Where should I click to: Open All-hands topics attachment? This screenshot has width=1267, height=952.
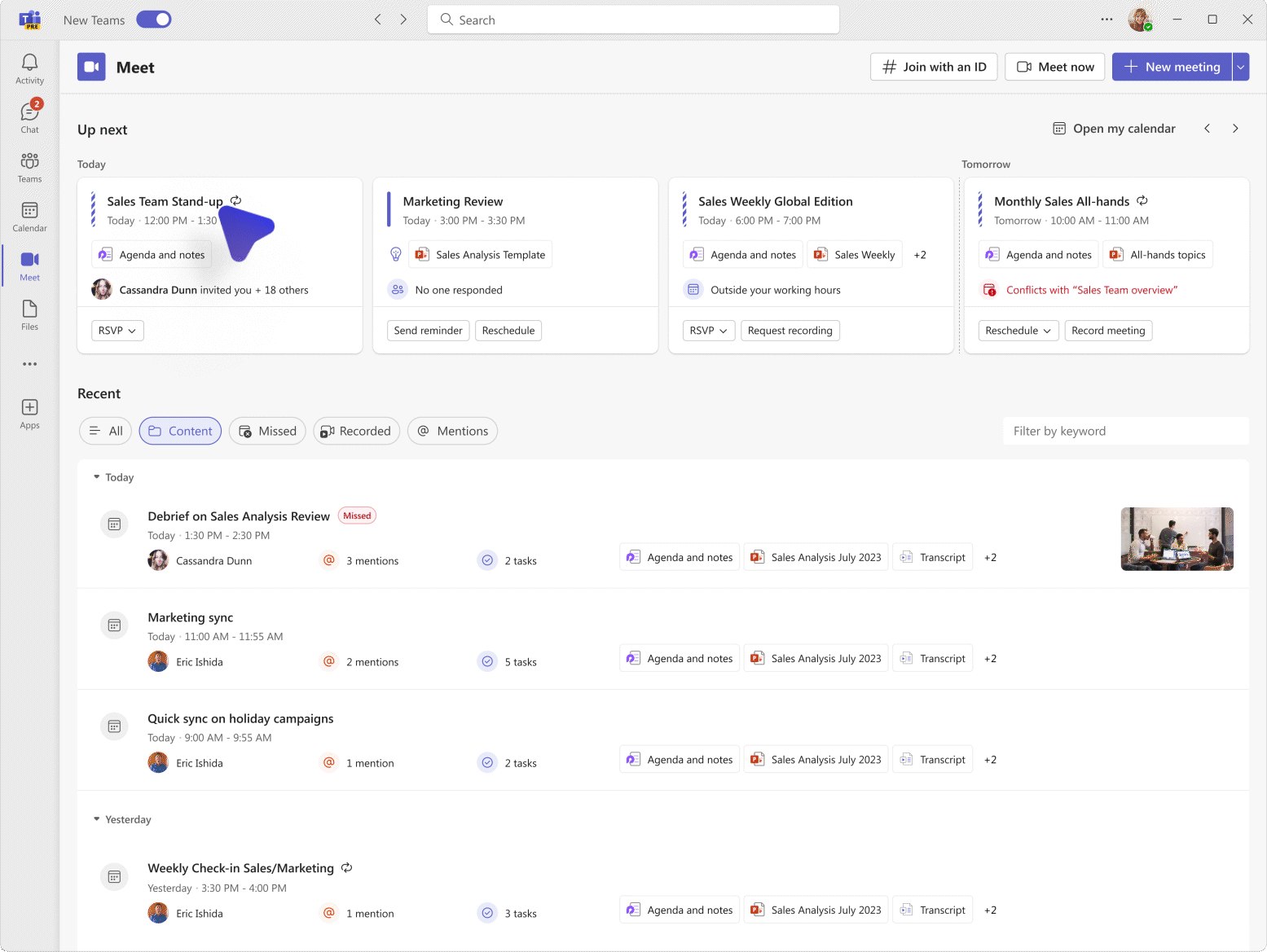coord(1158,254)
